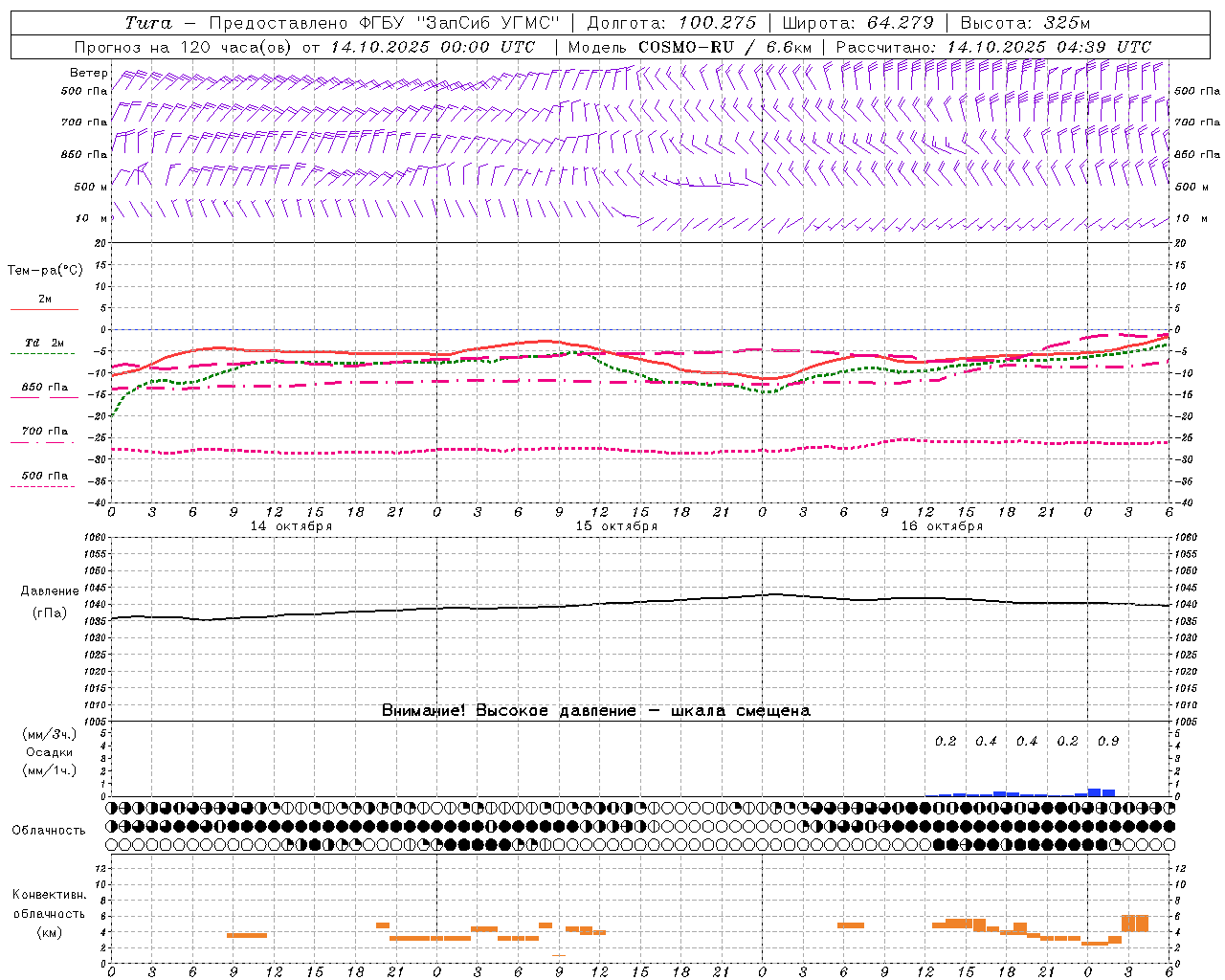The height and width of the screenshot is (980, 1225).
Task: Click the "(мм/1ч.)" precipitation unit label
Action: pos(50,770)
